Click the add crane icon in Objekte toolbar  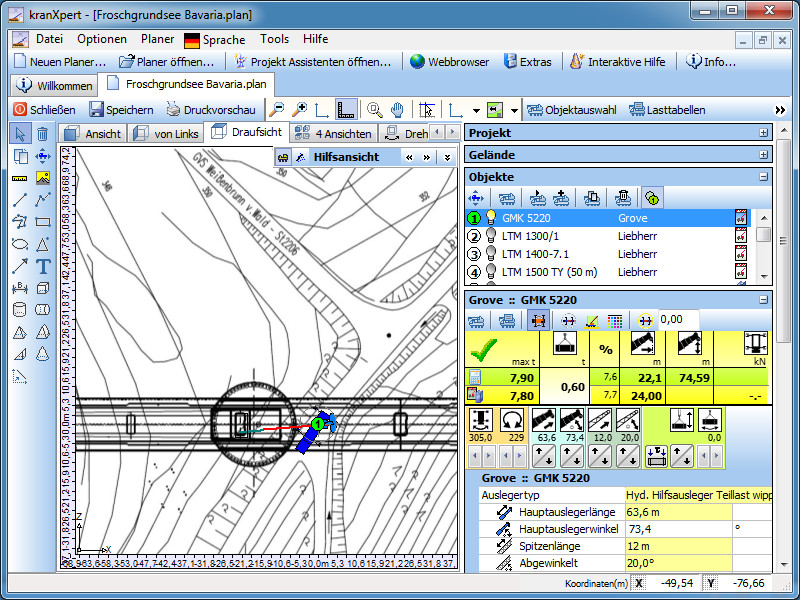click(562, 198)
